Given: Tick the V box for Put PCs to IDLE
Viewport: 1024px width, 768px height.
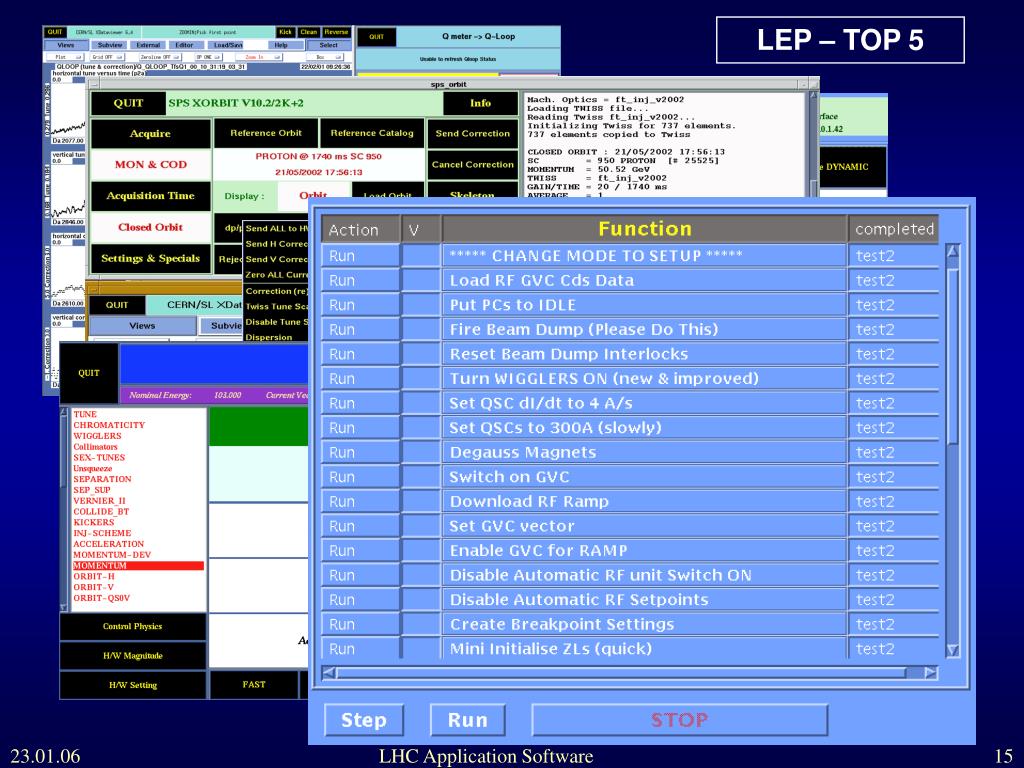Looking at the screenshot, I should point(421,305).
